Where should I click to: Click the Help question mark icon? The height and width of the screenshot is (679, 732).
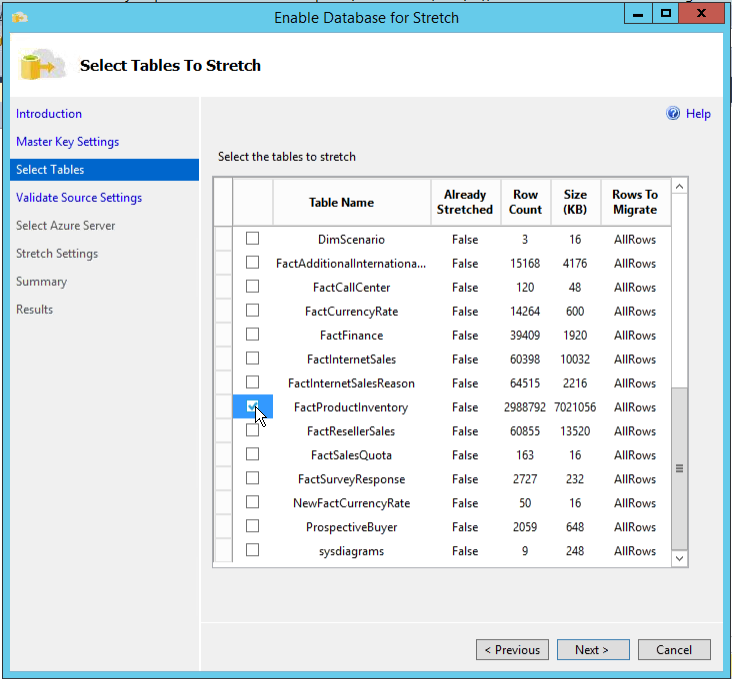click(x=673, y=113)
